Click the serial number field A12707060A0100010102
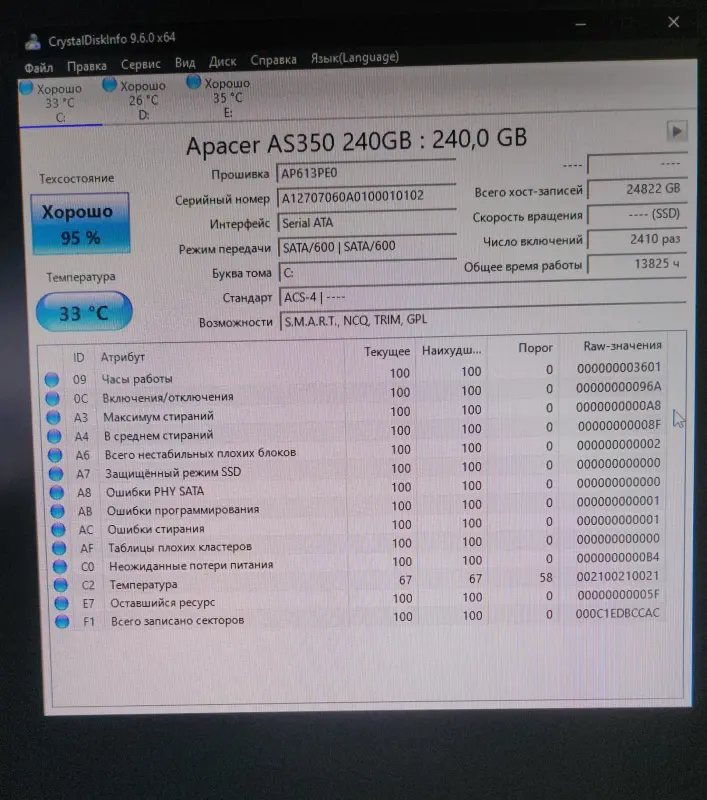The width and height of the screenshot is (707, 800). point(367,197)
